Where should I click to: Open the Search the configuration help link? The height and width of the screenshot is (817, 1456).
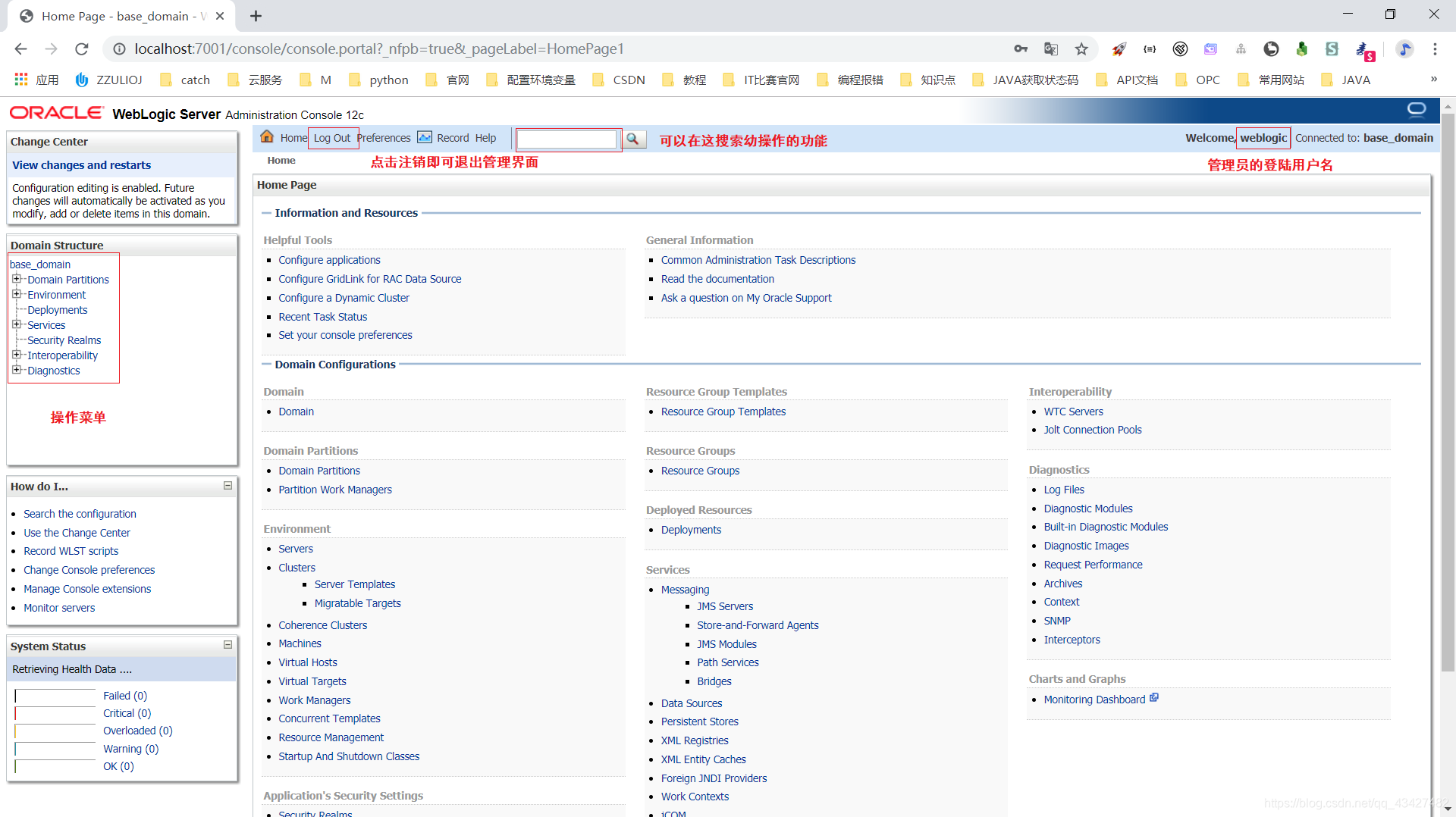80,514
